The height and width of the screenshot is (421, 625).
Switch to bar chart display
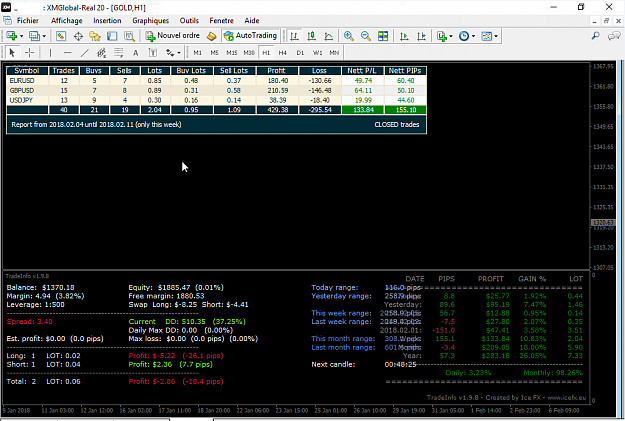pyautogui.click(x=295, y=36)
